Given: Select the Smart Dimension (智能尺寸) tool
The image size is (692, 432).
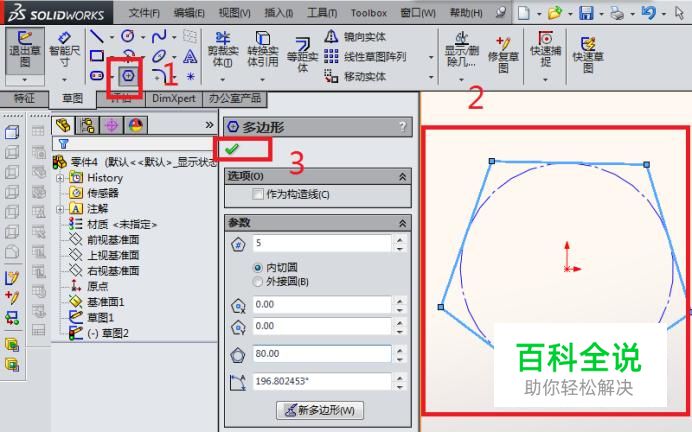Looking at the screenshot, I should point(64,49).
